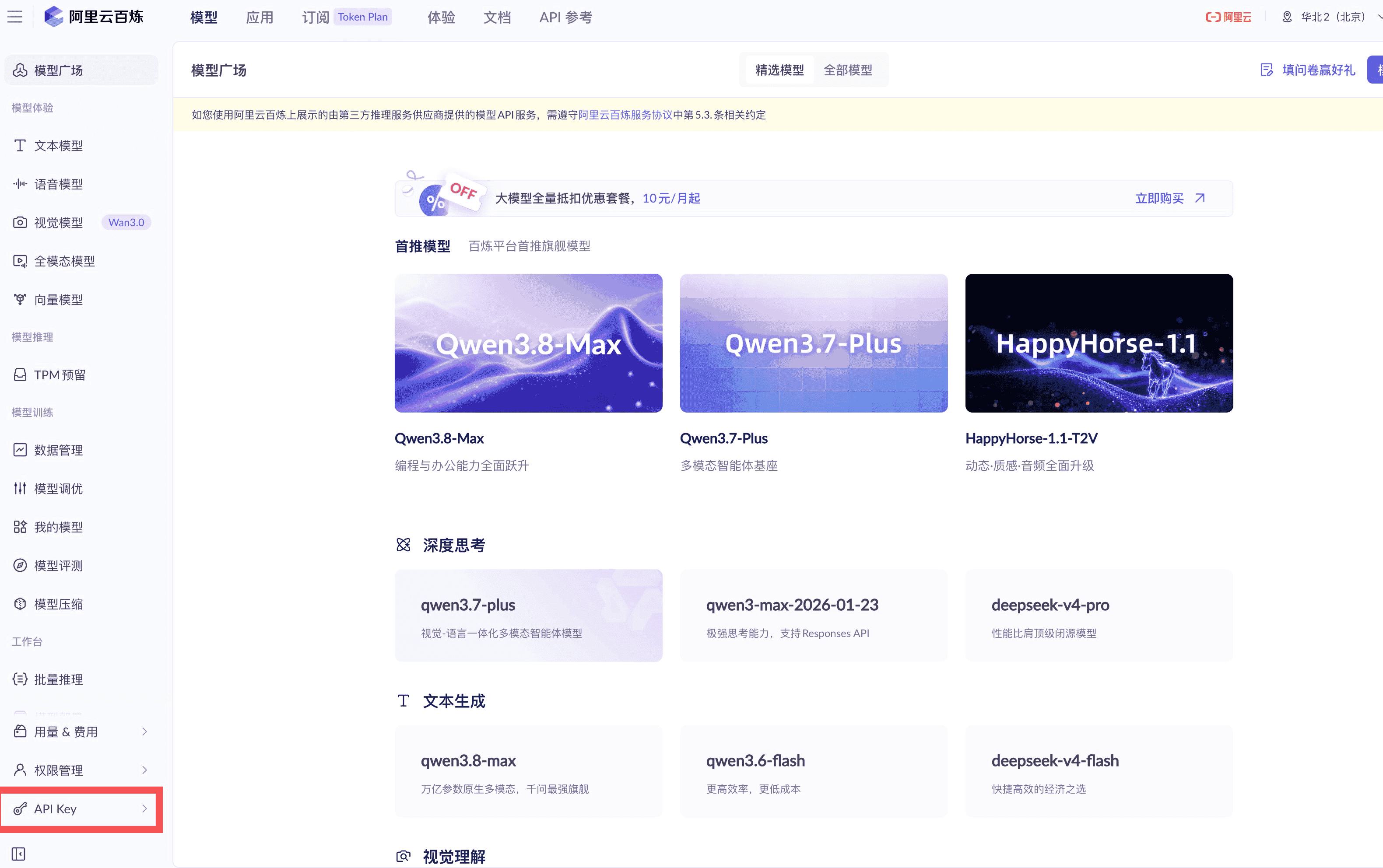Image resolution: width=1383 pixels, height=868 pixels.
Task: Open the 模型 top navigation tab
Action: [x=204, y=17]
